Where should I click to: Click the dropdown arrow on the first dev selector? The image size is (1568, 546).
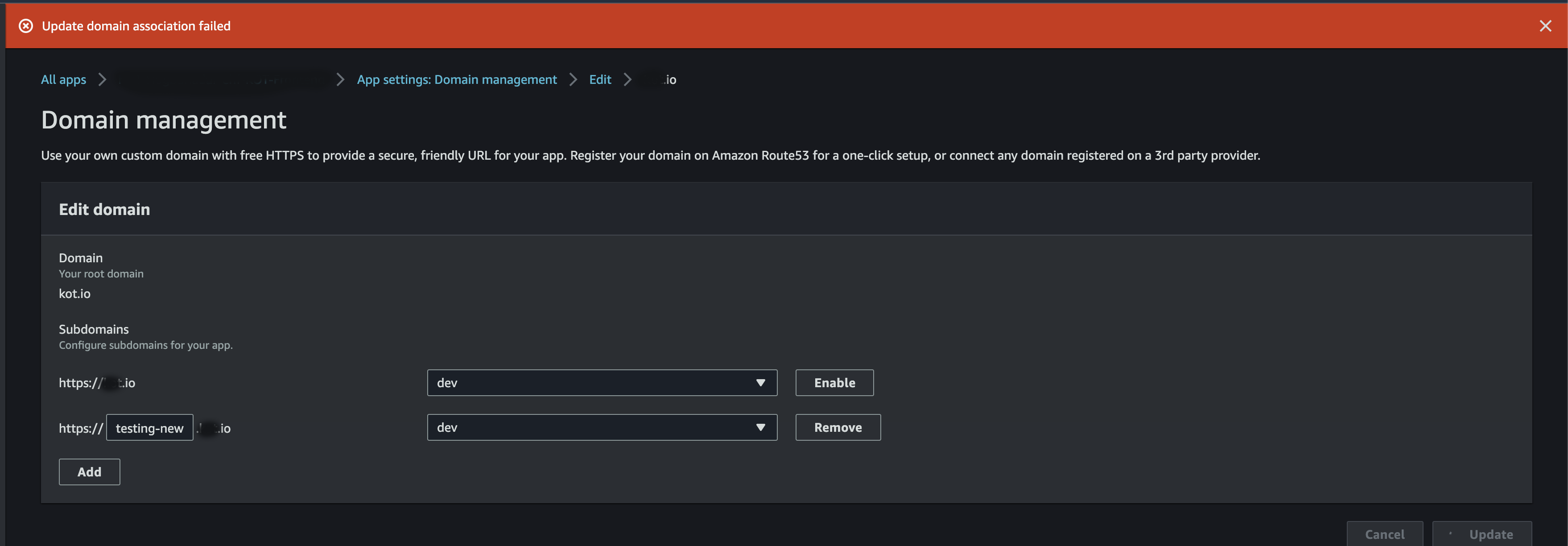(760, 383)
